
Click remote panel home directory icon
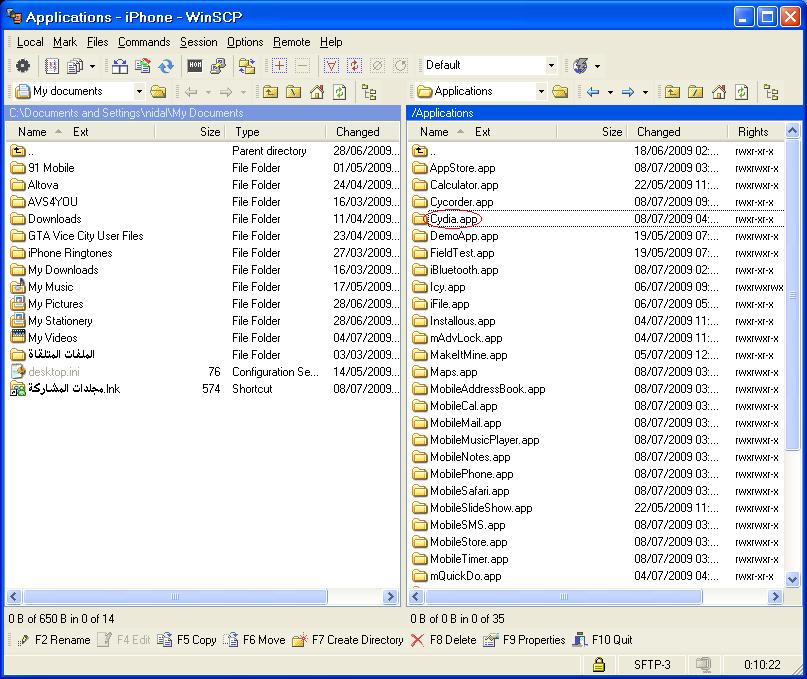(x=719, y=92)
